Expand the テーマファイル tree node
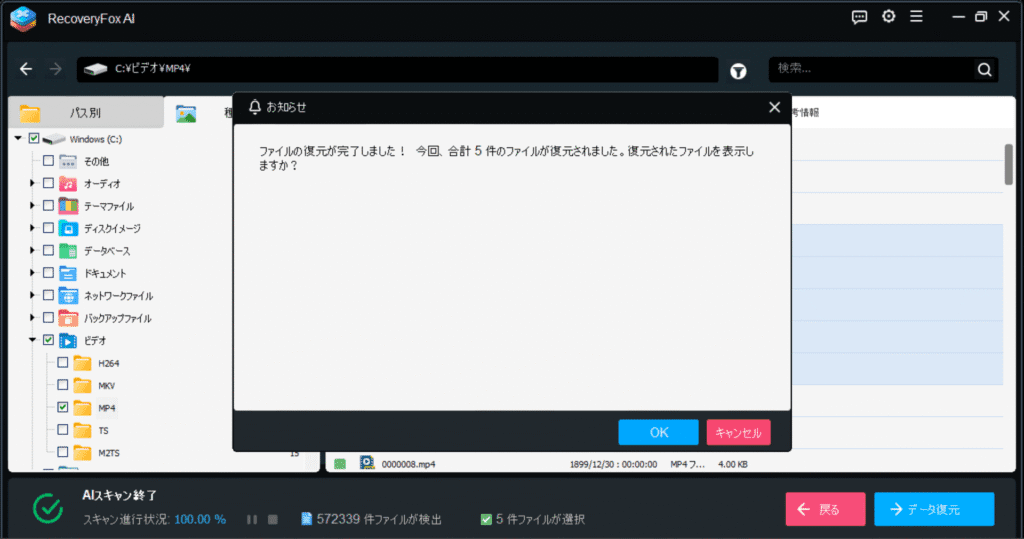The height and width of the screenshot is (539, 1024). click(x=32, y=206)
